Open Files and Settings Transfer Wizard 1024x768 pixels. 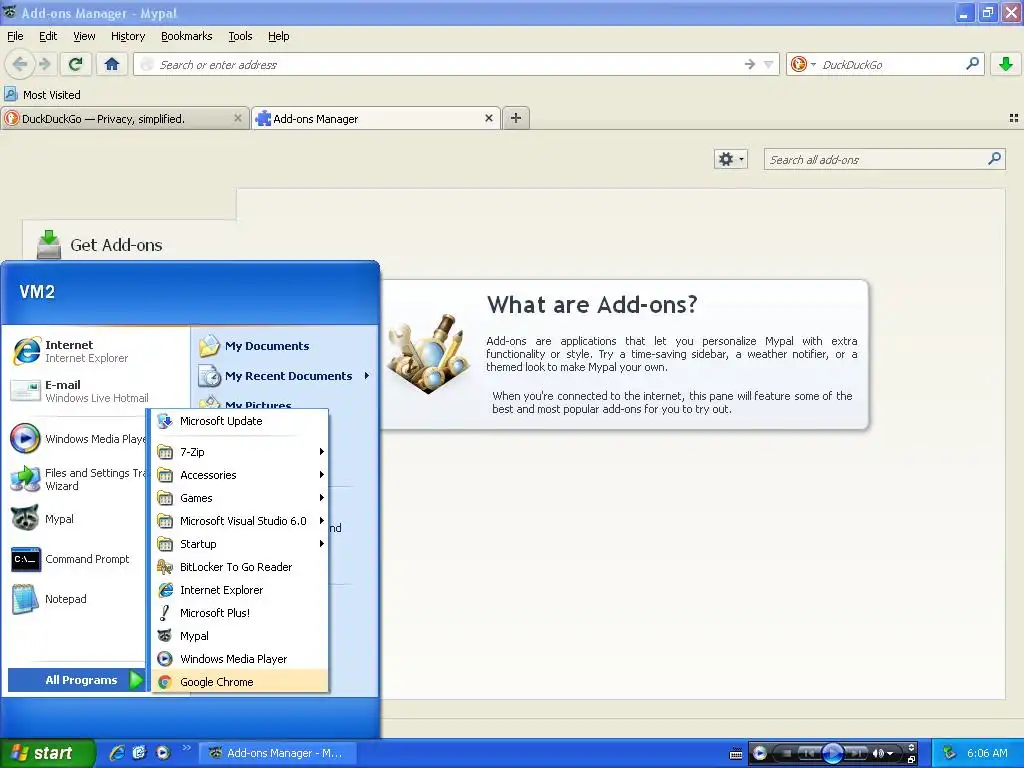point(77,479)
